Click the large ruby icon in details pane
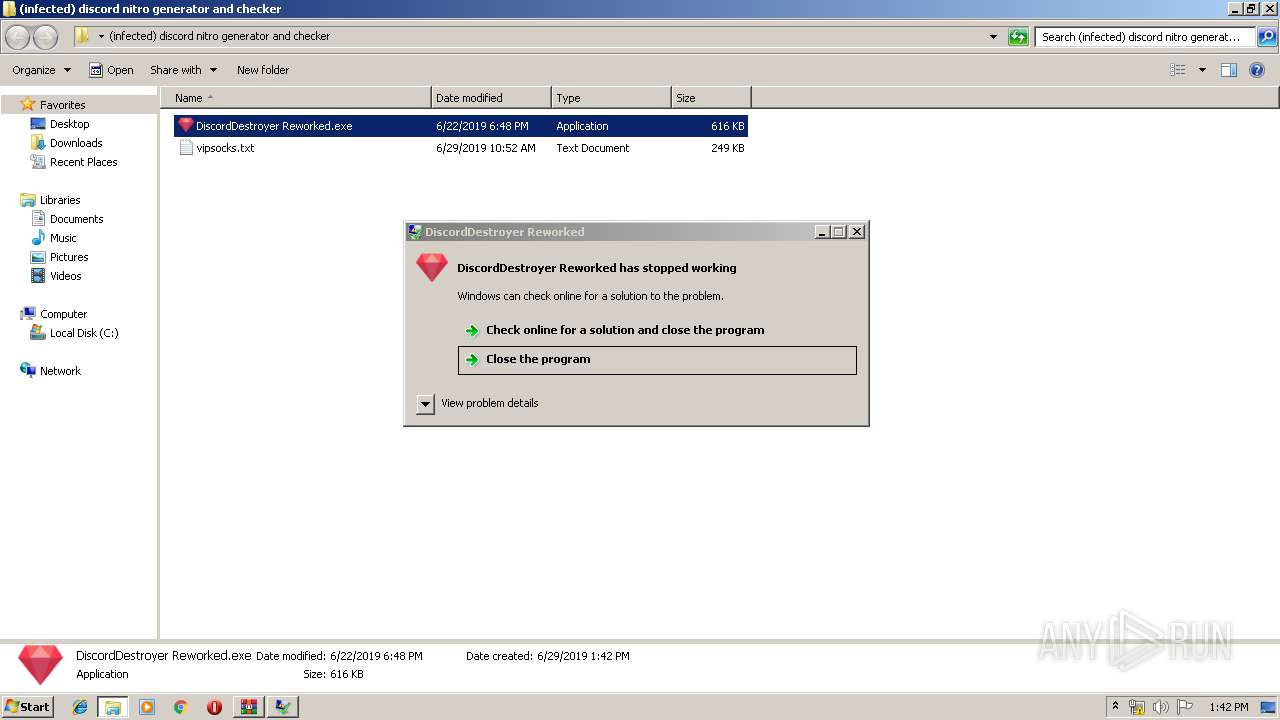The height and width of the screenshot is (720, 1280). [x=40, y=665]
